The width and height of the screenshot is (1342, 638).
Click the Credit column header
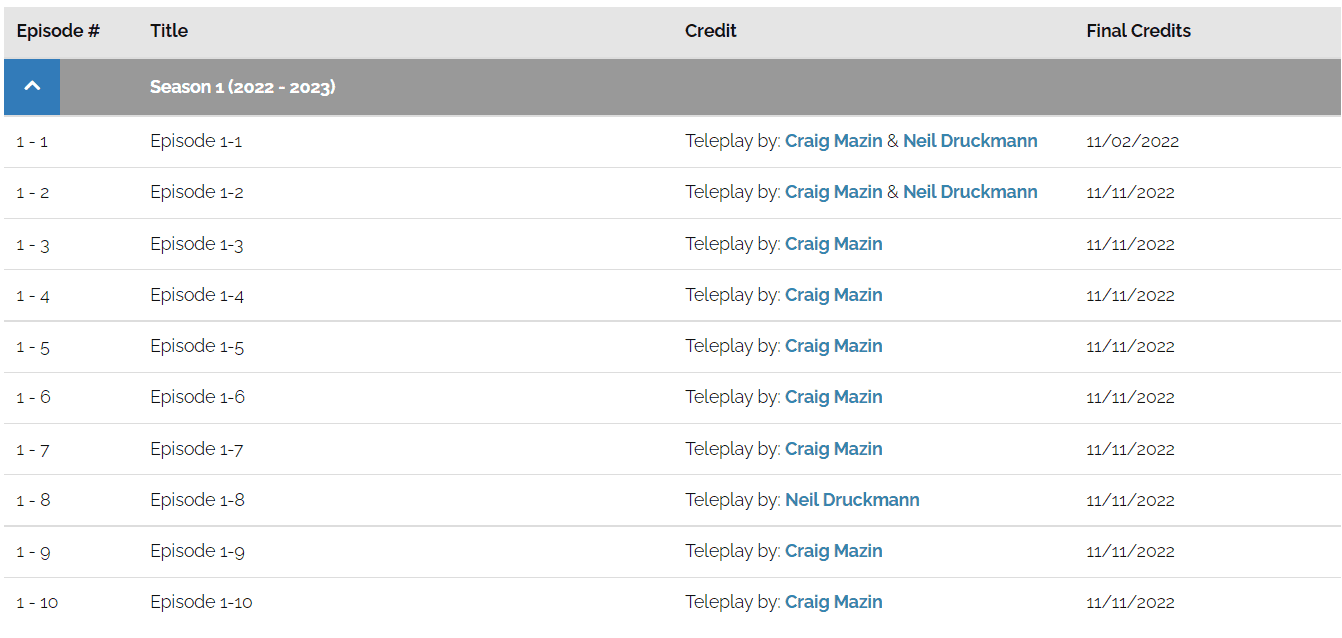tap(710, 31)
